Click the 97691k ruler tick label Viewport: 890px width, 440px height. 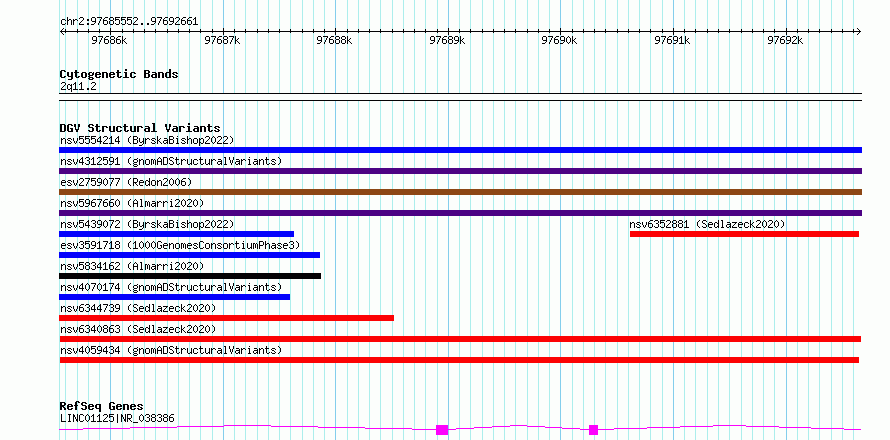point(673,40)
